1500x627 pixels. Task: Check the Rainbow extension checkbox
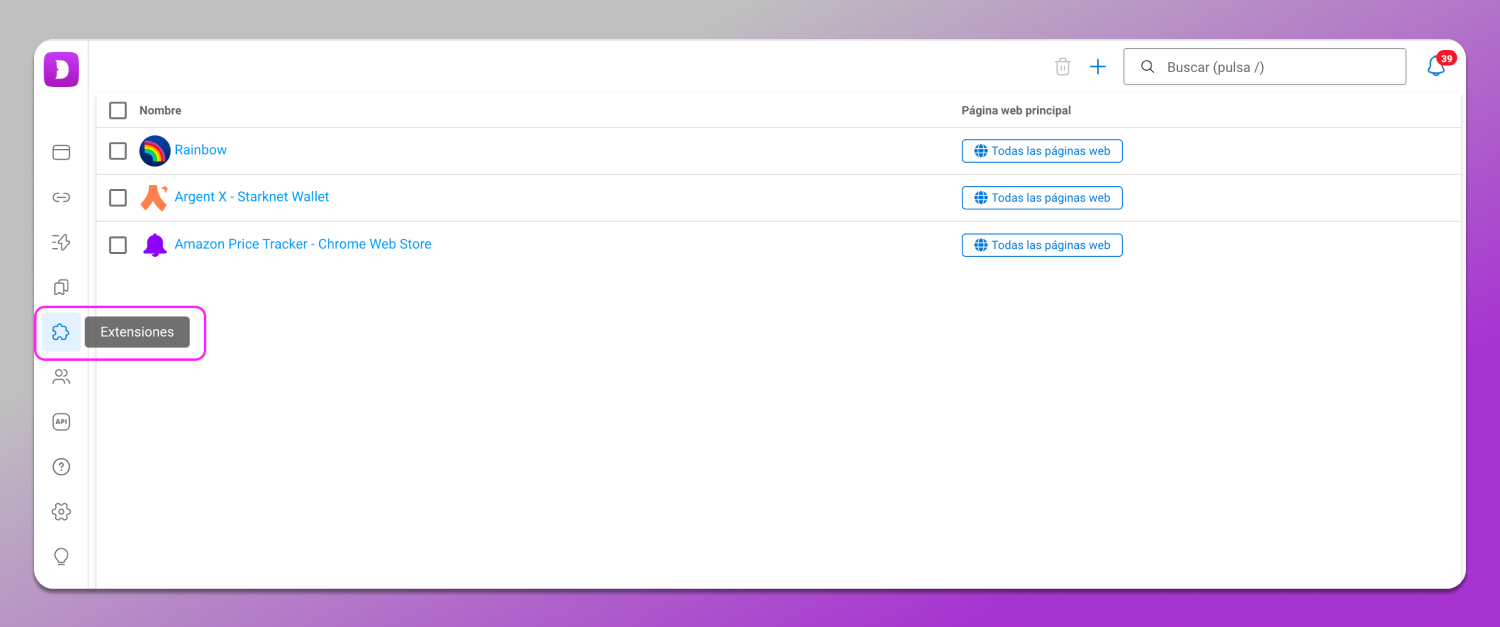pyautogui.click(x=118, y=151)
